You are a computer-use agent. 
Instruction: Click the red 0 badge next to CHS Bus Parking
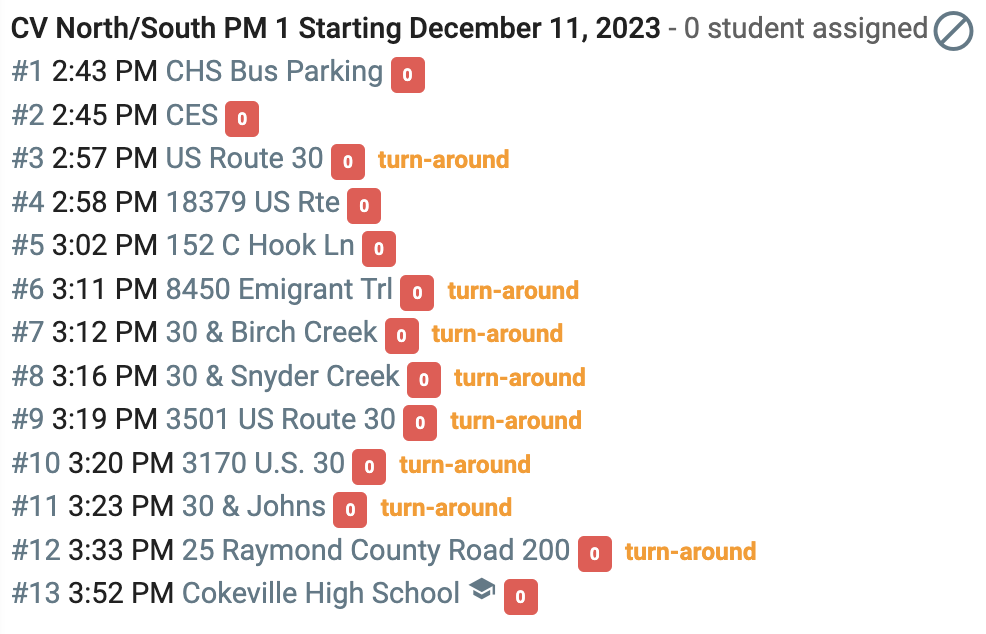point(407,75)
